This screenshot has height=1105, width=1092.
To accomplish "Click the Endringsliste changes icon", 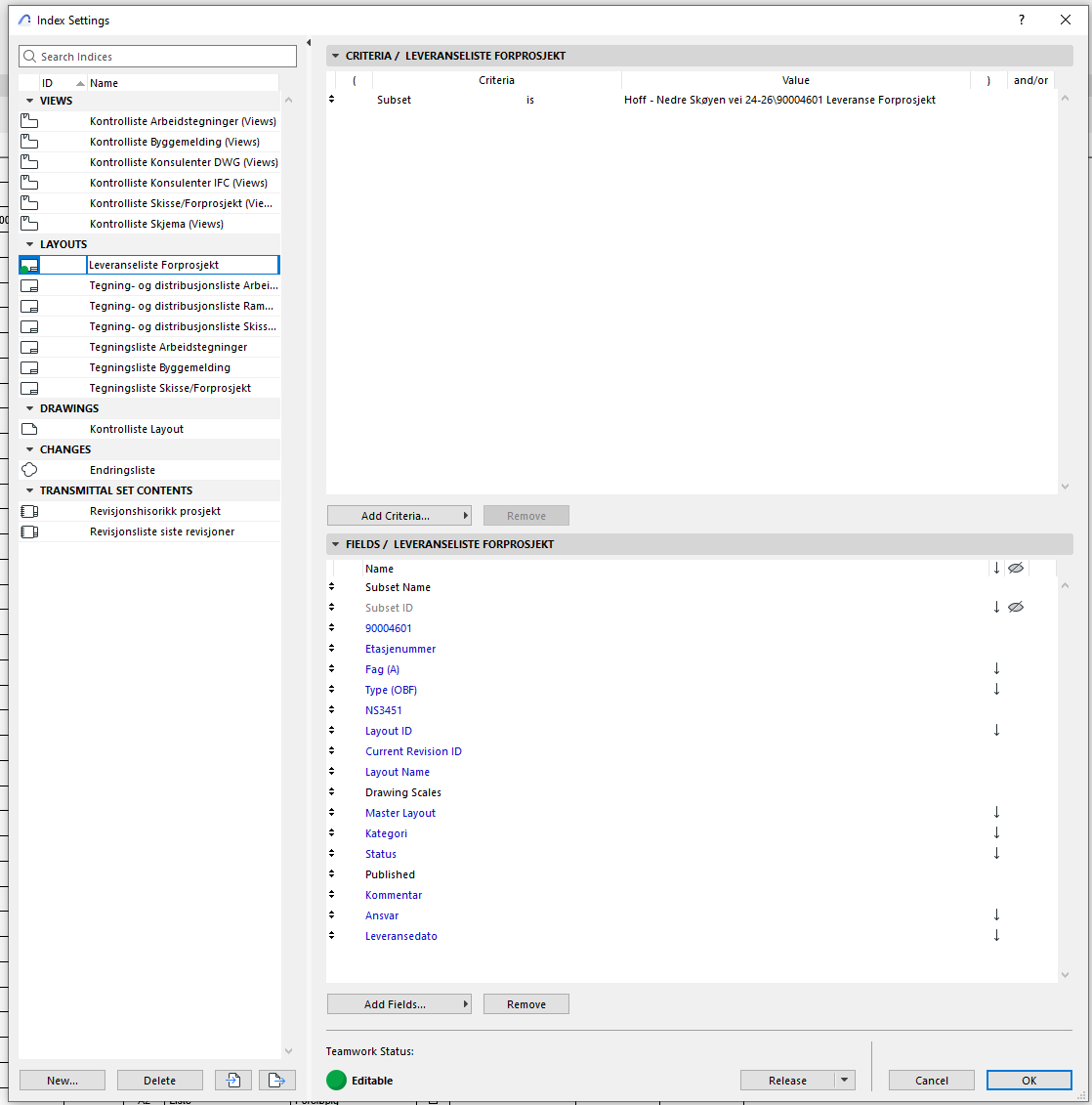I will (29, 470).
